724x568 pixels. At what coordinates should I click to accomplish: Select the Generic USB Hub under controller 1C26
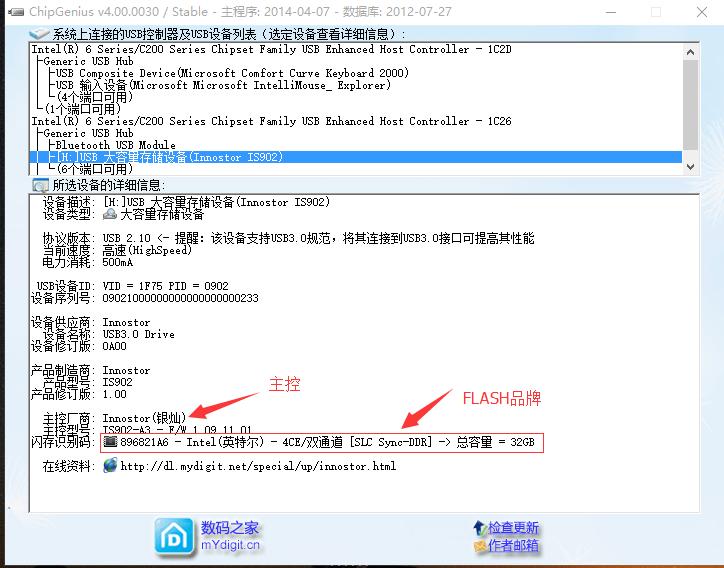pyautogui.click(x=88, y=133)
